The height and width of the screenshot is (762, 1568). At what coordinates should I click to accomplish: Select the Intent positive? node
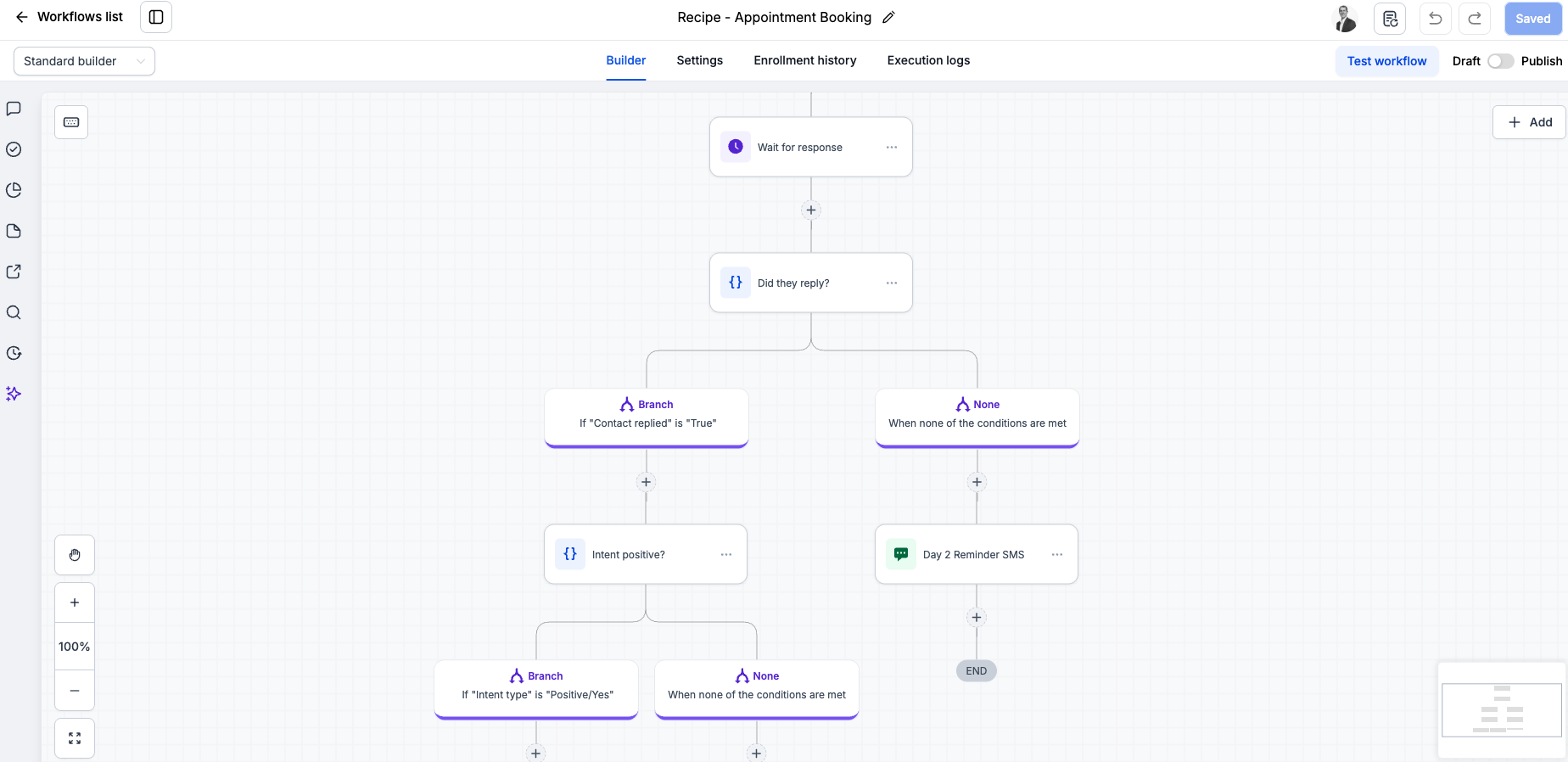(x=646, y=554)
